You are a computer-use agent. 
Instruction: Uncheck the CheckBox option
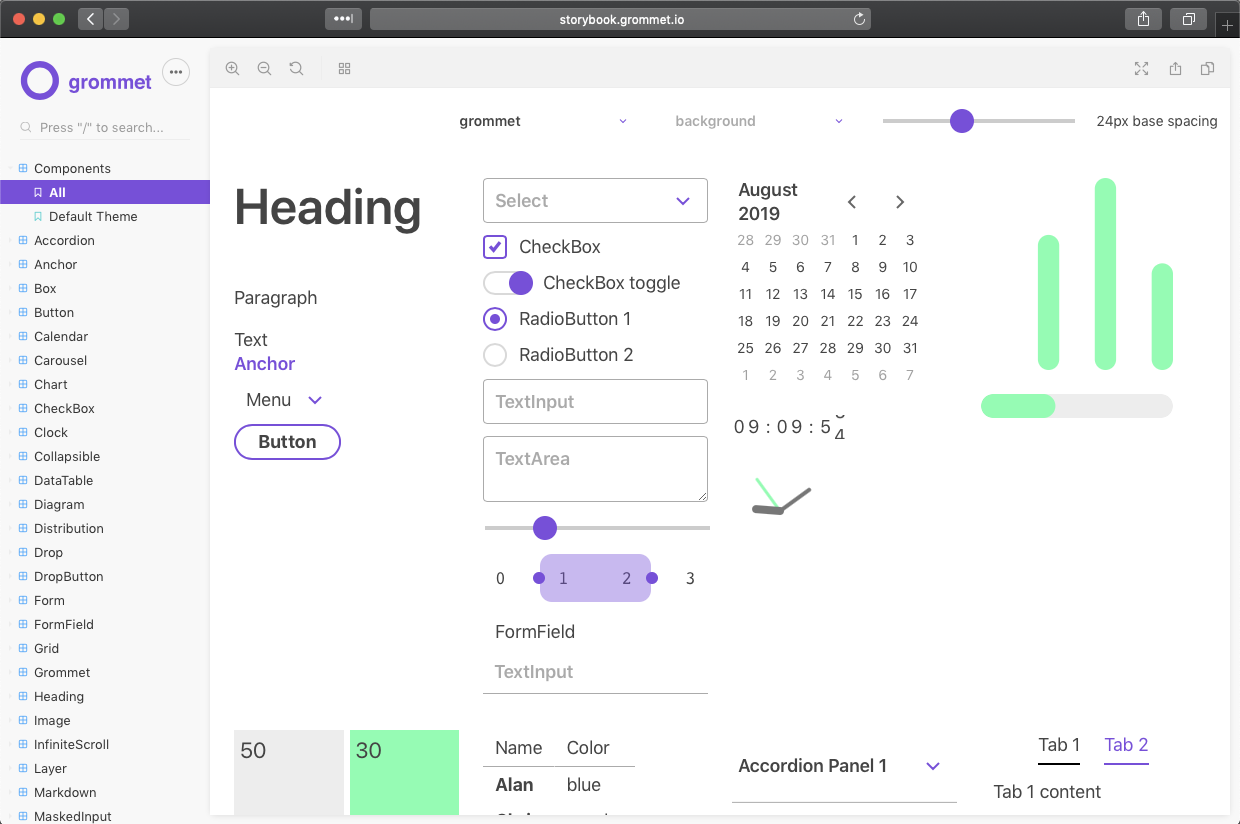coord(495,247)
